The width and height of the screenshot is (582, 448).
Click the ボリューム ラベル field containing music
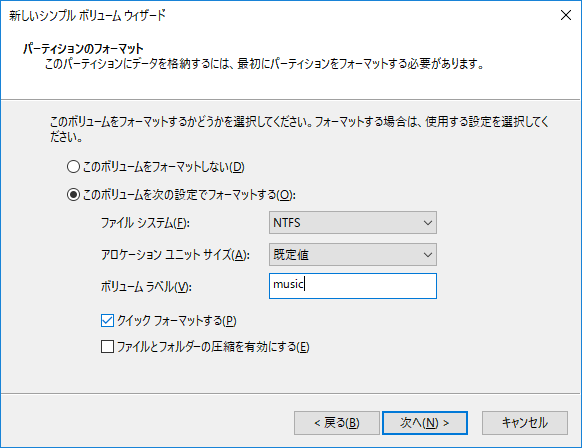coord(353,286)
